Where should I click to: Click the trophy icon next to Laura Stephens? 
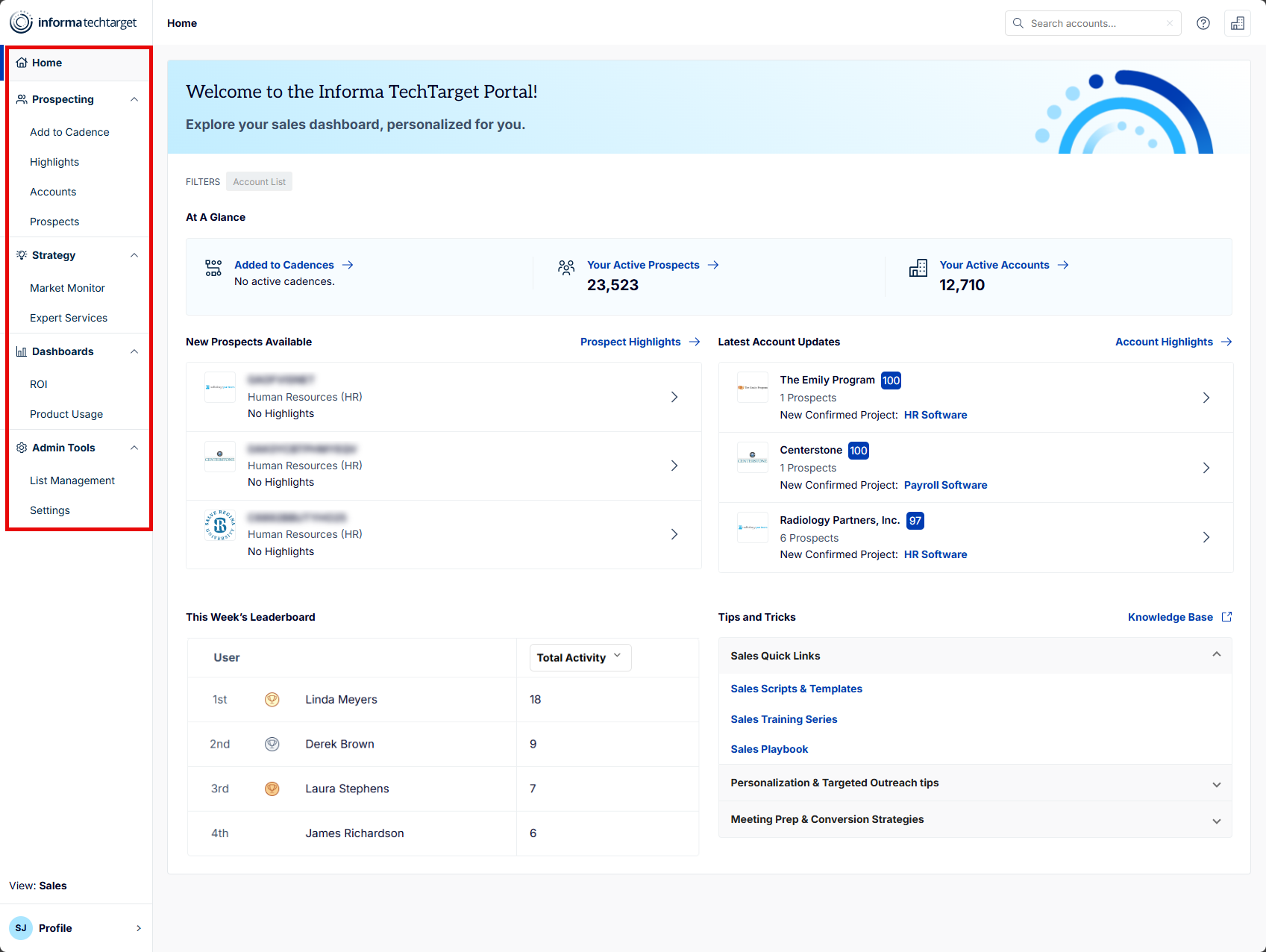point(272,789)
